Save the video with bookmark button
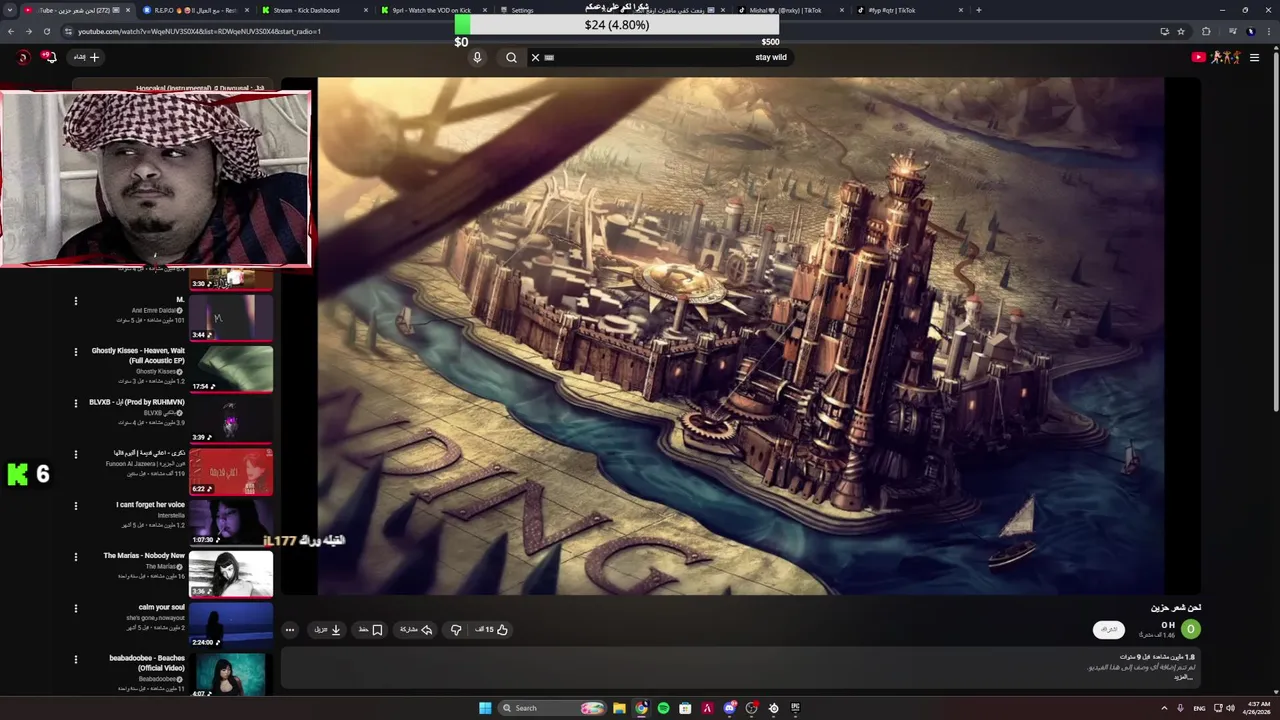This screenshot has height=720, width=1280. [371, 630]
